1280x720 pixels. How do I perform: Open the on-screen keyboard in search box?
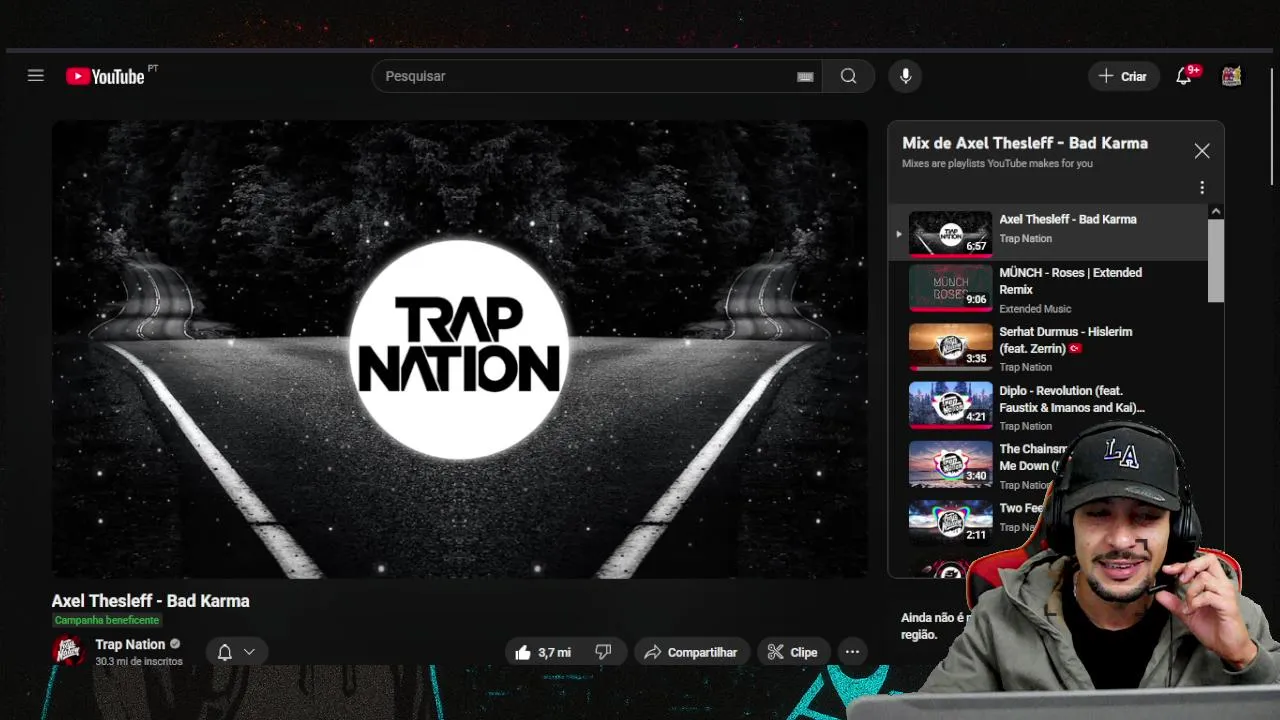(805, 77)
